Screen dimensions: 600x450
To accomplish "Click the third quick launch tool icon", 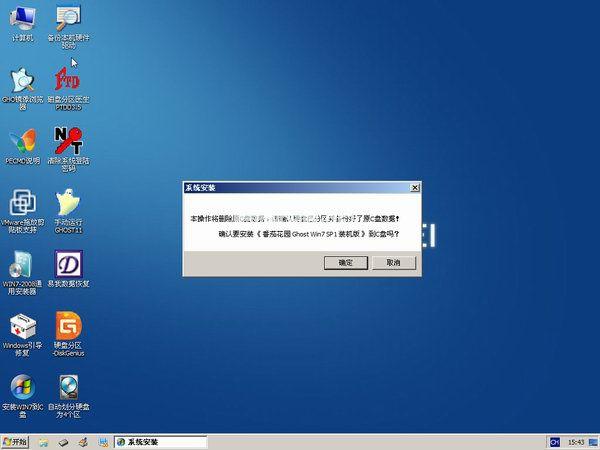I will coord(83,443).
